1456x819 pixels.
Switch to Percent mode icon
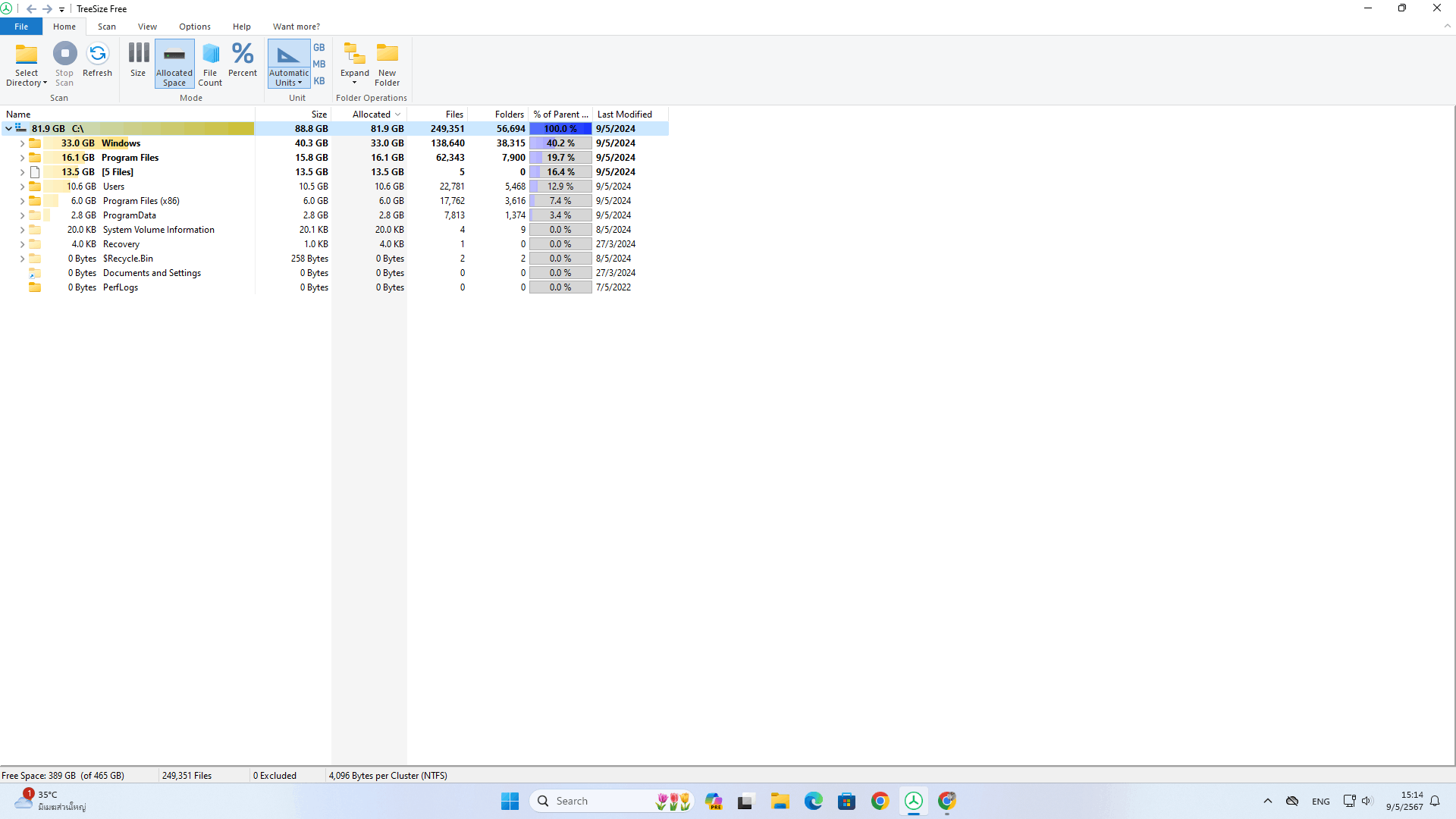point(243,55)
